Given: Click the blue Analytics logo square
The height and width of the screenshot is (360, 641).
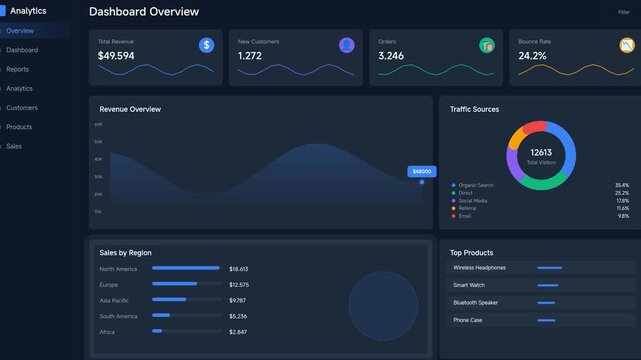Looking at the screenshot, I should [x=2, y=11].
